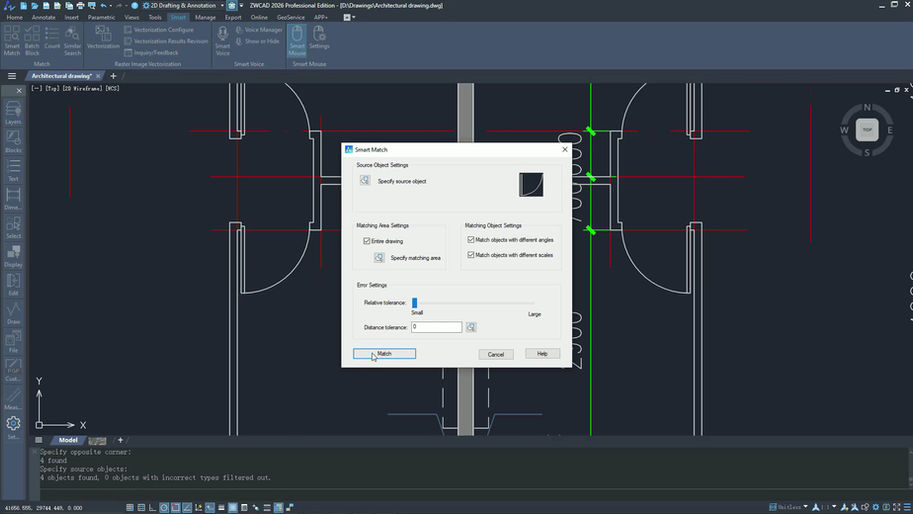This screenshot has height=514, width=913.
Task: Add a new layout with plus button
Action: (x=121, y=440)
